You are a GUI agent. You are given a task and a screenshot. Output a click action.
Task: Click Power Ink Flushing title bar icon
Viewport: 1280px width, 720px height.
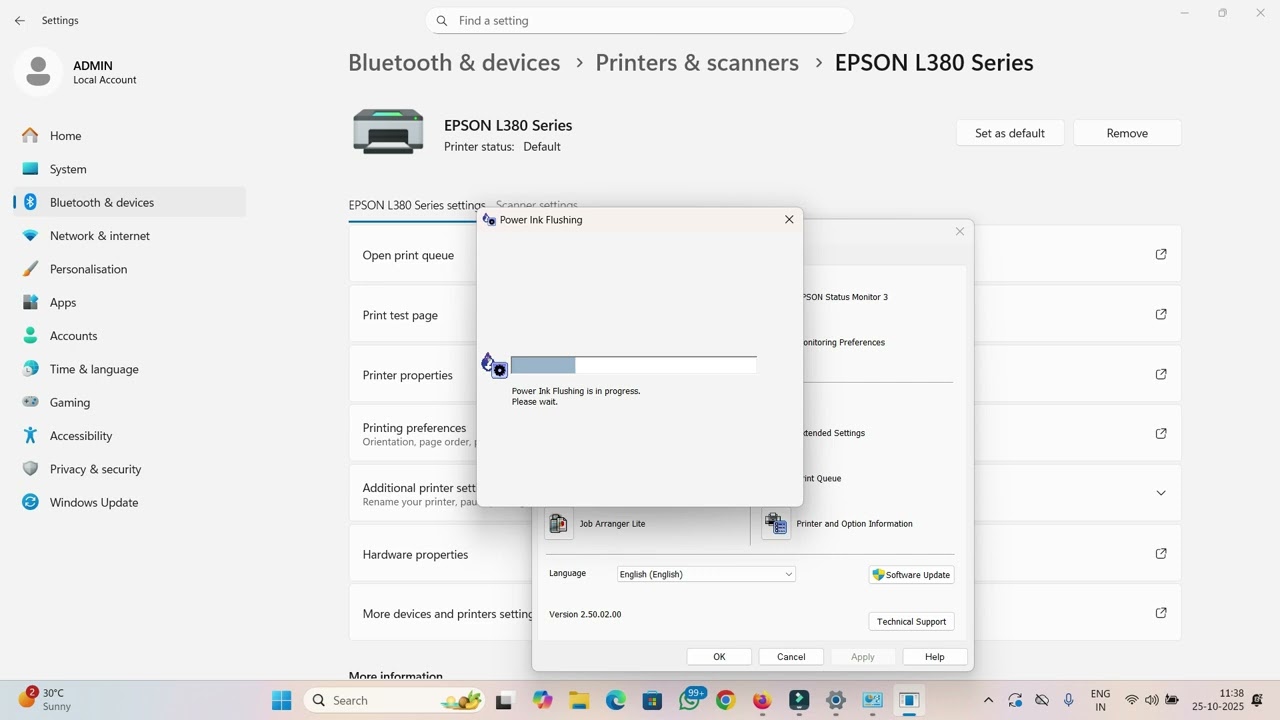click(x=488, y=219)
